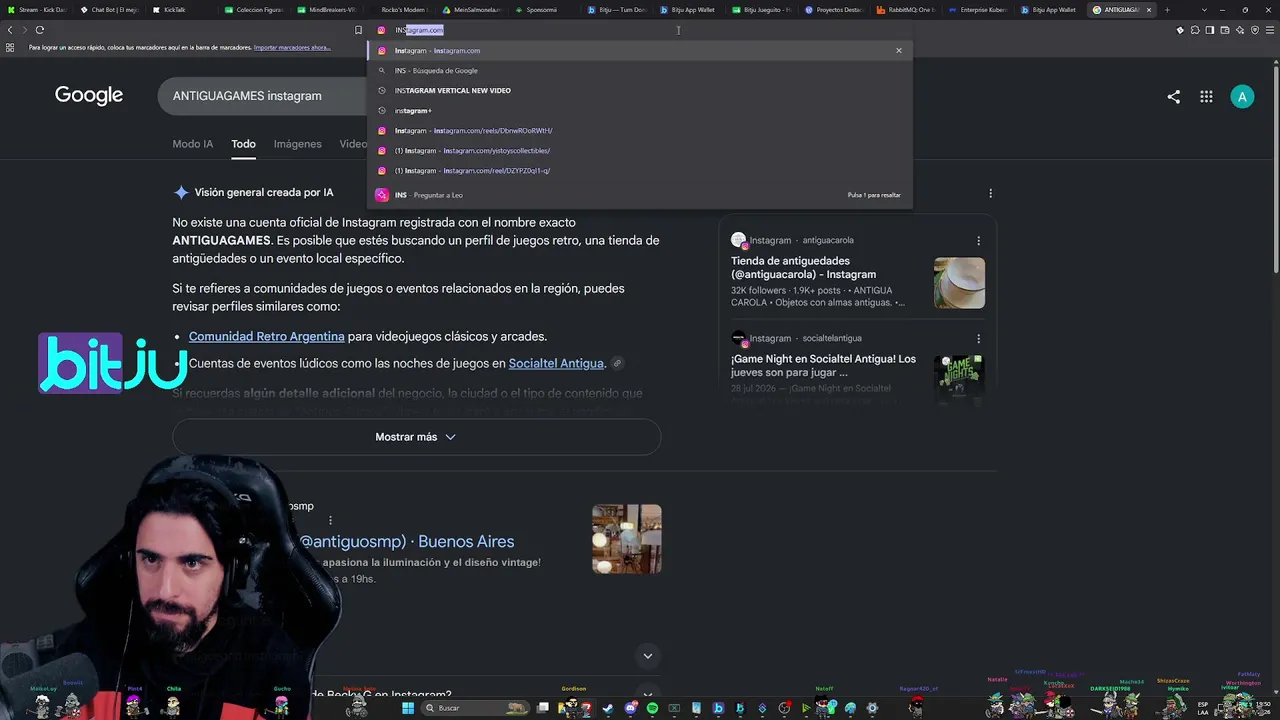Switch to the Stream - Kick tab
This screenshot has width=1280, height=720.
coord(37,10)
